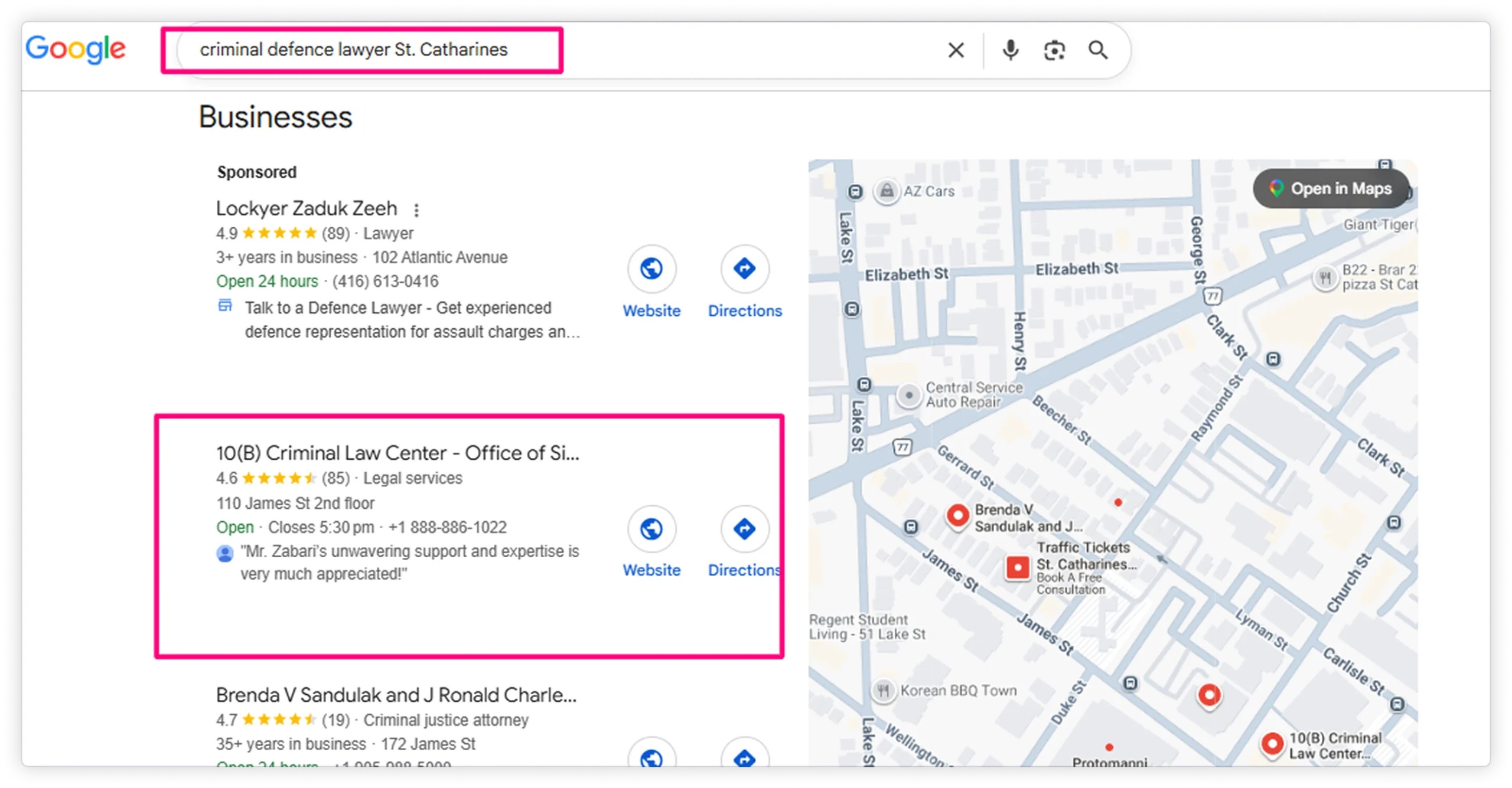Click 4.6 rating (85) for 10(B) Criminal Law

point(283,478)
